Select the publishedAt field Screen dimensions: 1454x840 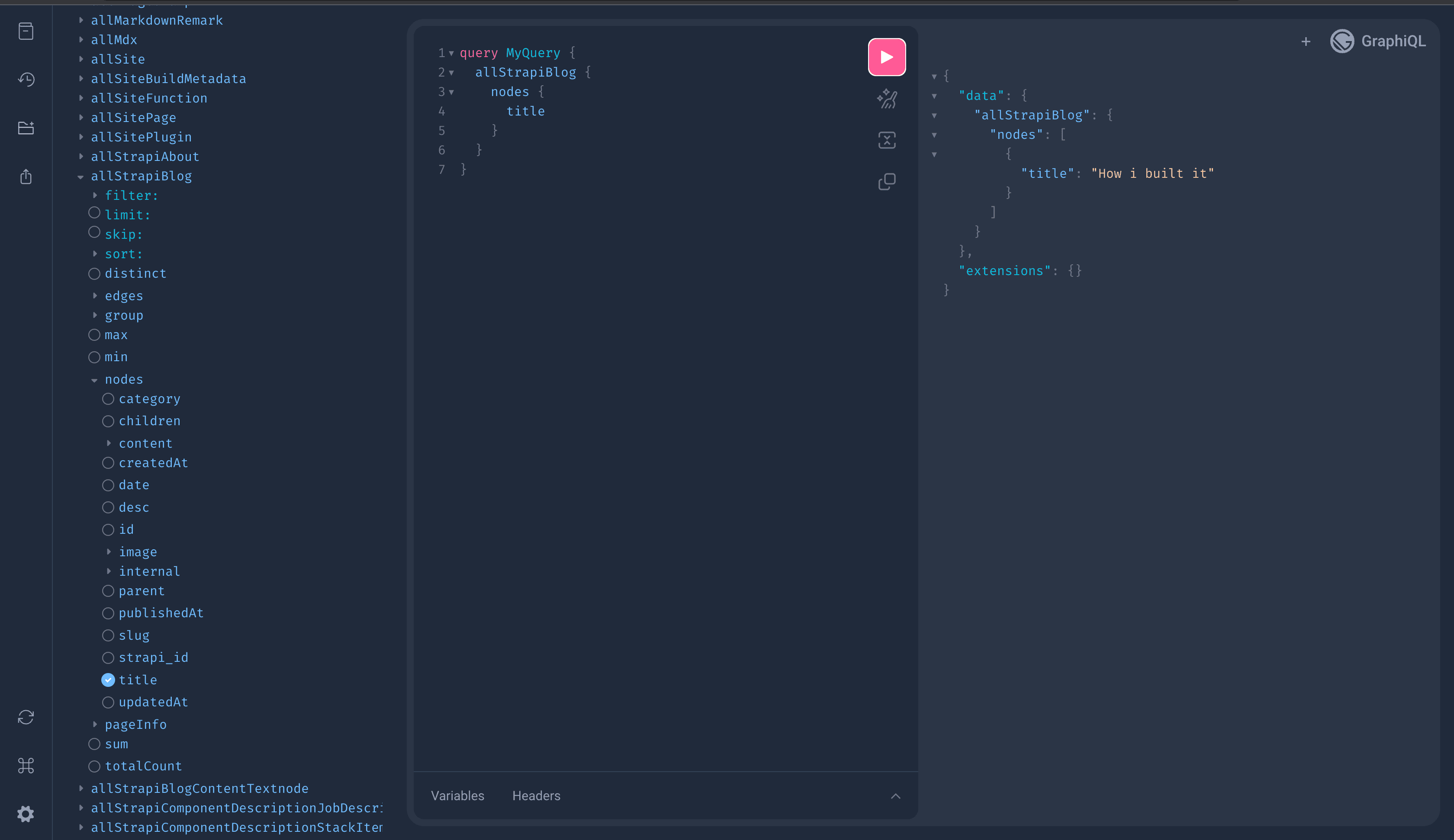pos(108,612)
